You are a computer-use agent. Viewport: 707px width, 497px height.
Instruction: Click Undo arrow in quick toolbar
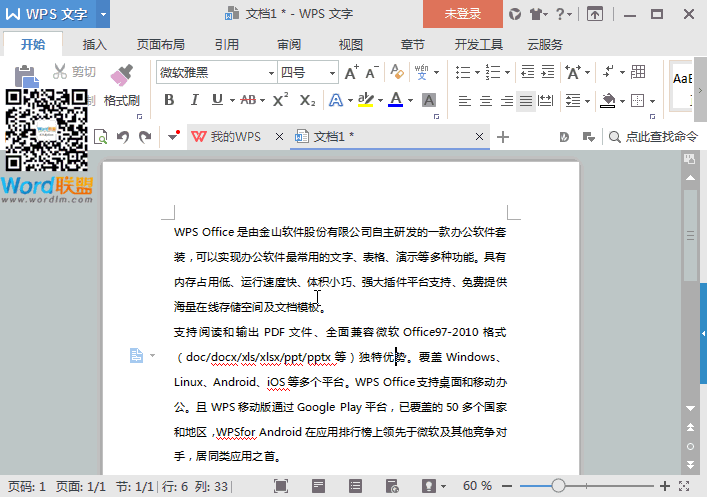coord(123,137)
